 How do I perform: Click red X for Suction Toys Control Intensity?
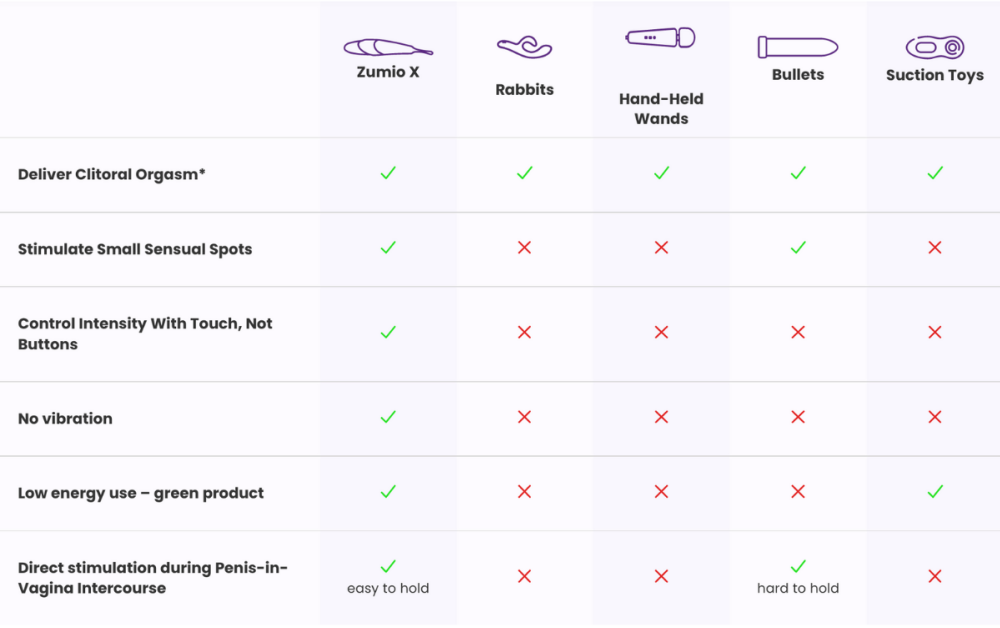pyautogui.click(x=934, y=332)
